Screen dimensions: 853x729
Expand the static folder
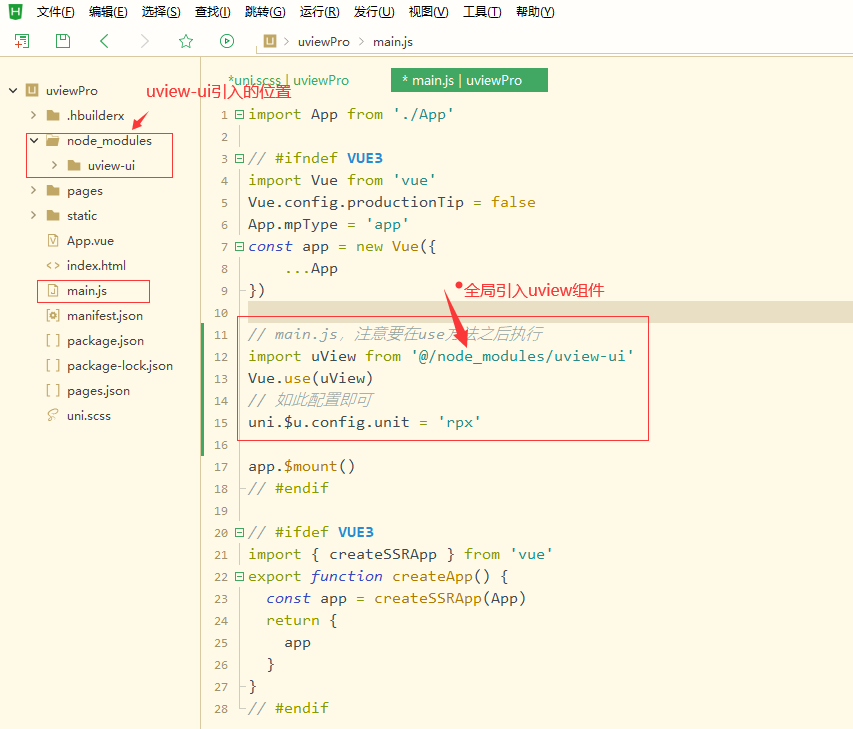point(33,215)
